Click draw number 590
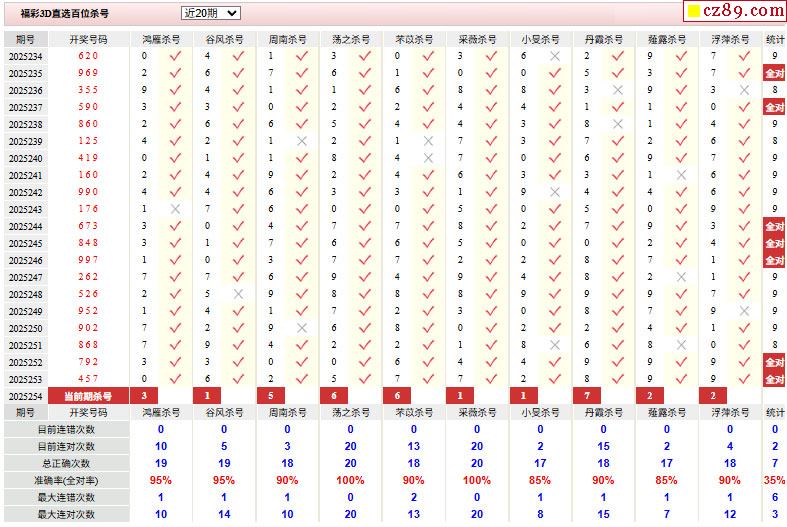The width and height of the screenshot is (787, 527). (88, 107)
